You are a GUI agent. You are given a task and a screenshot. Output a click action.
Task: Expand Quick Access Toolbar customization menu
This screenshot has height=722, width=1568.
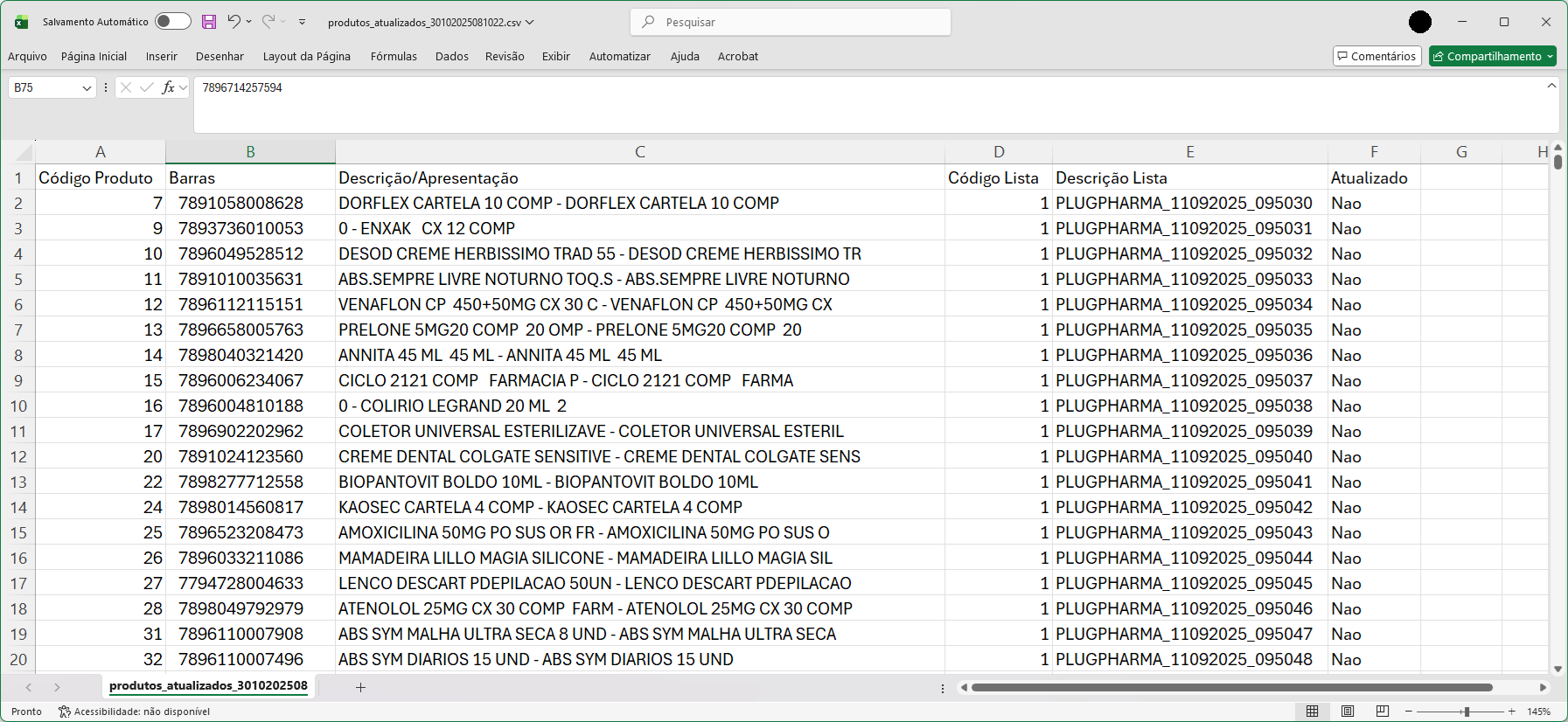[x=303, y=22]
